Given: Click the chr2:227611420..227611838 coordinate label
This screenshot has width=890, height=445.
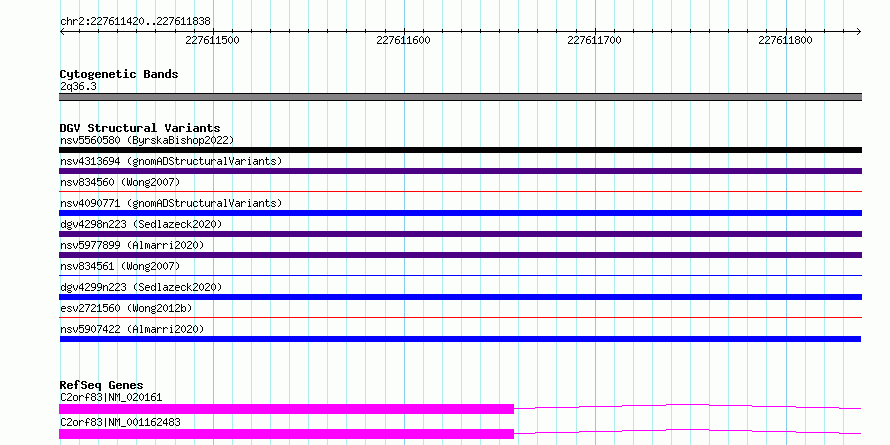Looking at the screenshot, I should click(135, 22).
